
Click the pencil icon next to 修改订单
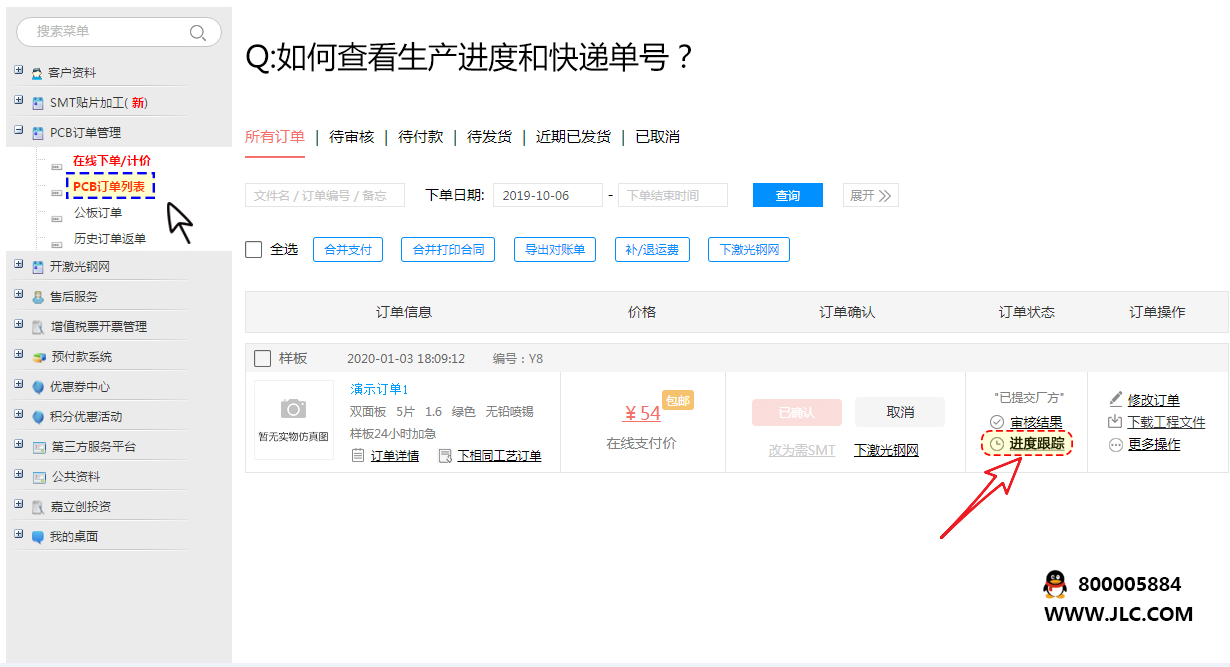(x=1116, y=399)
